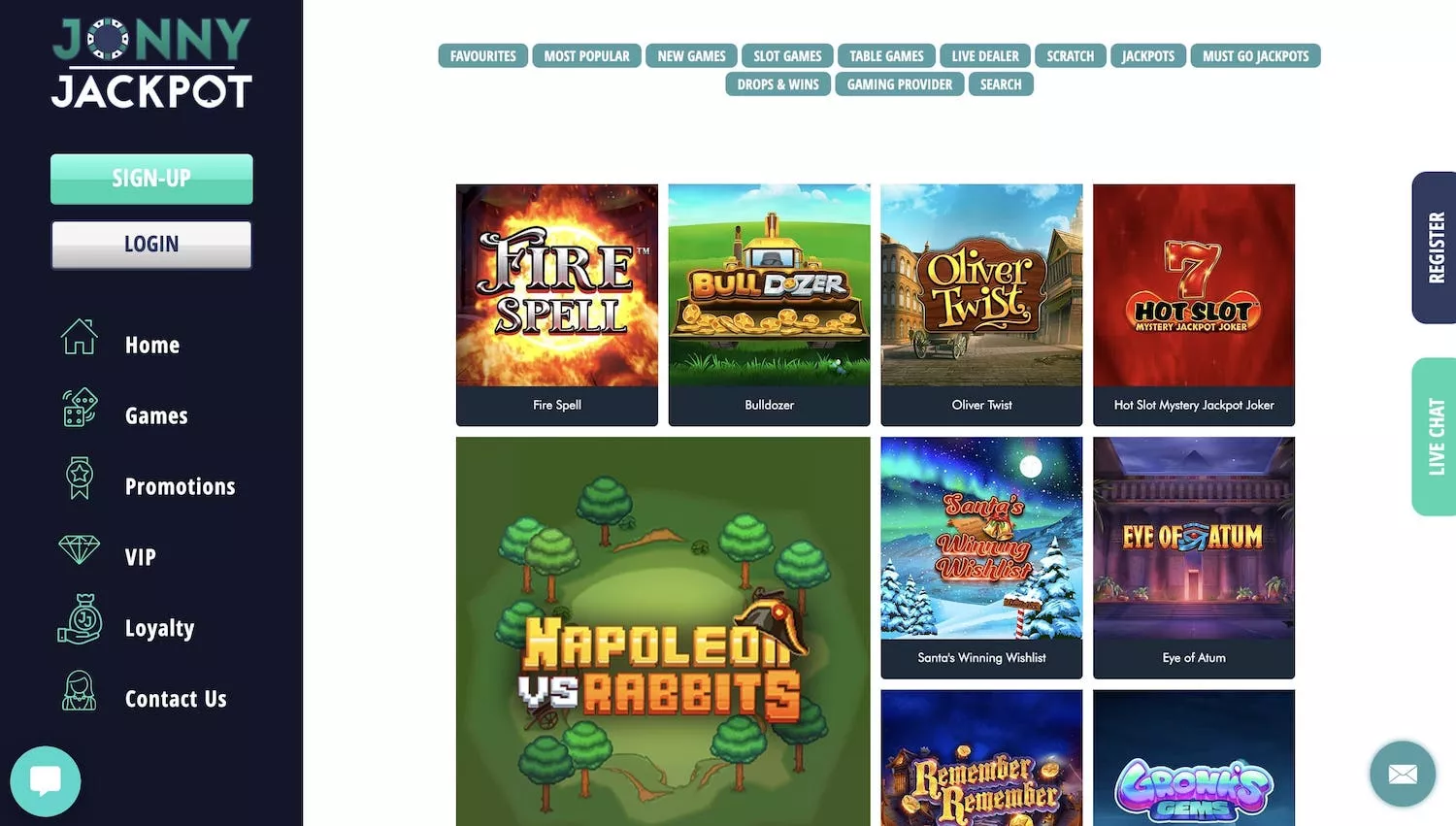Open the Loyalty money bag icon

pos(80,619)
